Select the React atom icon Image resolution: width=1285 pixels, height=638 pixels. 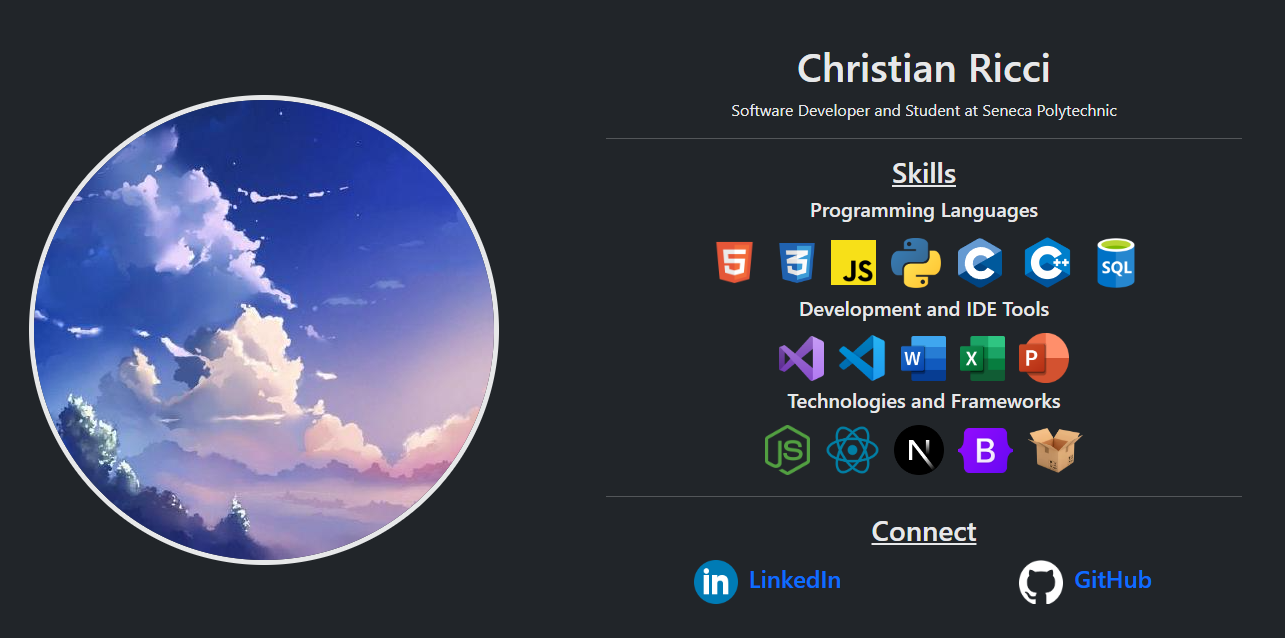point(852,450)
